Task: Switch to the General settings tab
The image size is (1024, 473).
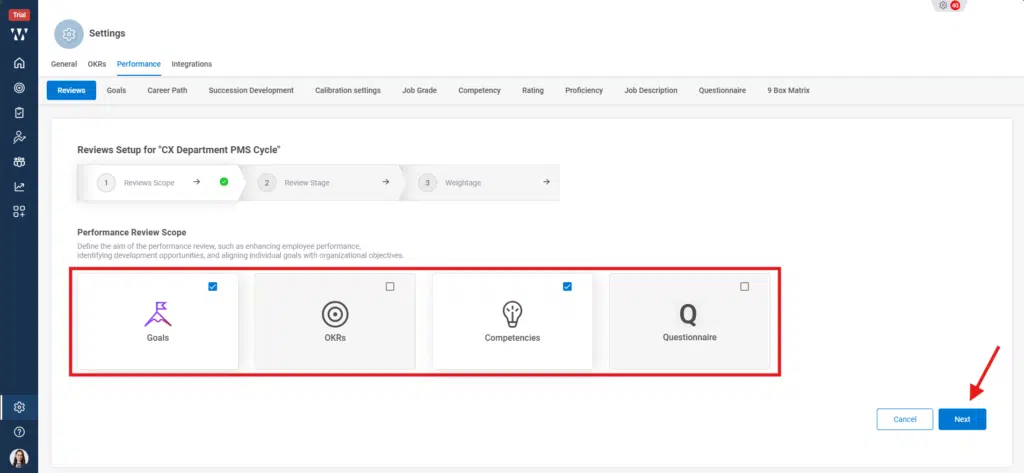Action: click(x=64, y=64)
